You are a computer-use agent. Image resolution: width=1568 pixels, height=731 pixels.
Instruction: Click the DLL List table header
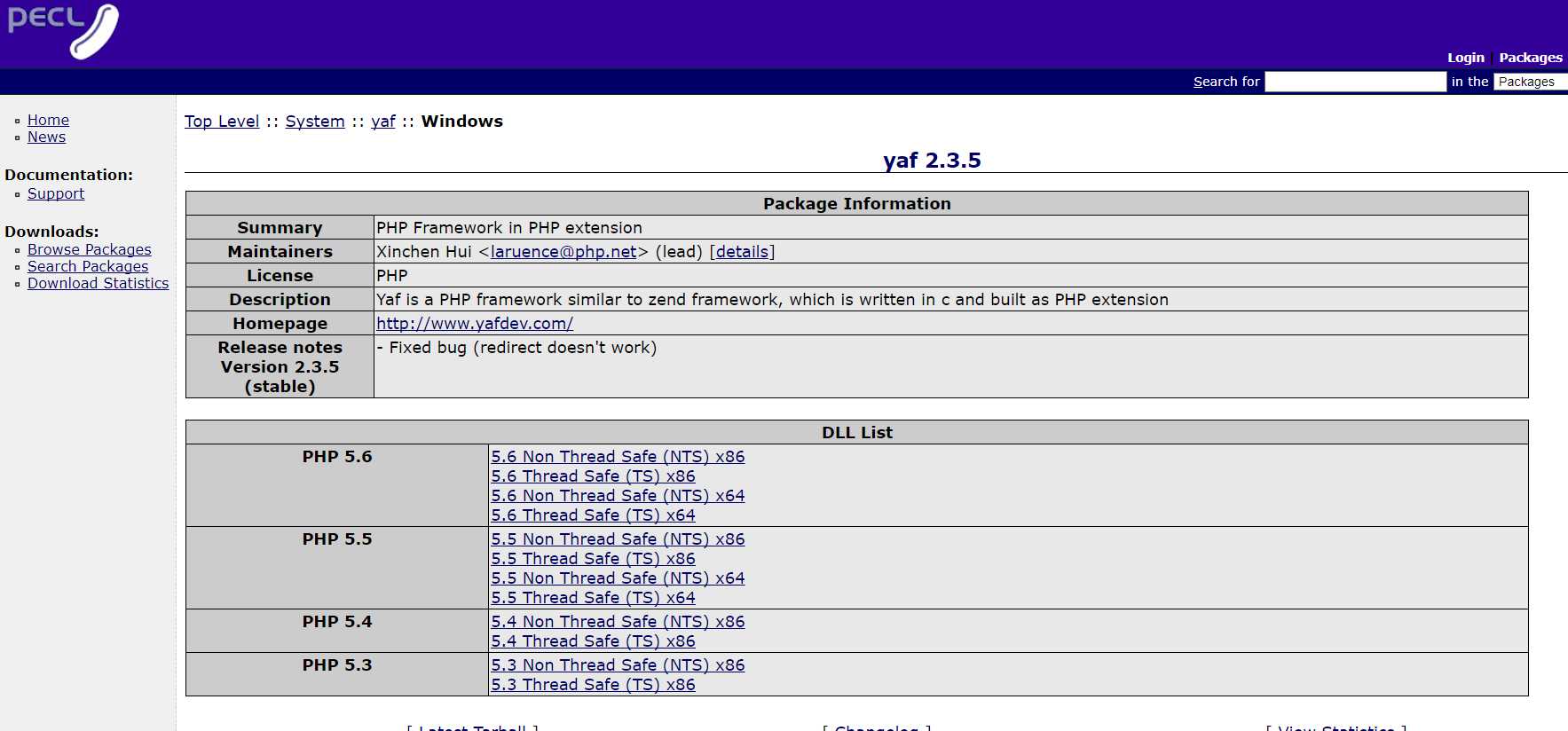coord(857,433)
